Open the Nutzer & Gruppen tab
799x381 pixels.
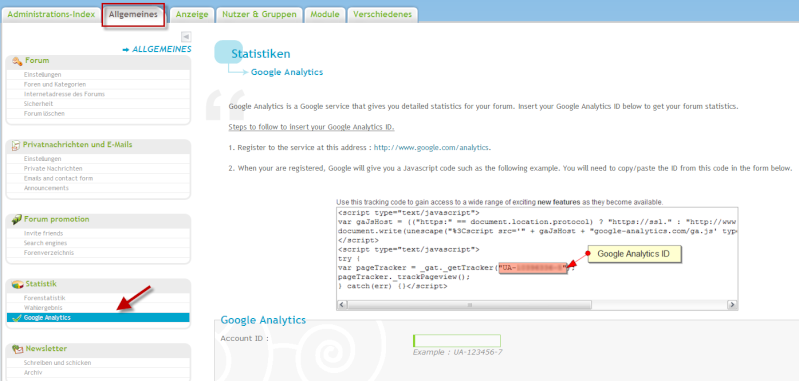[x=259, y=14]
